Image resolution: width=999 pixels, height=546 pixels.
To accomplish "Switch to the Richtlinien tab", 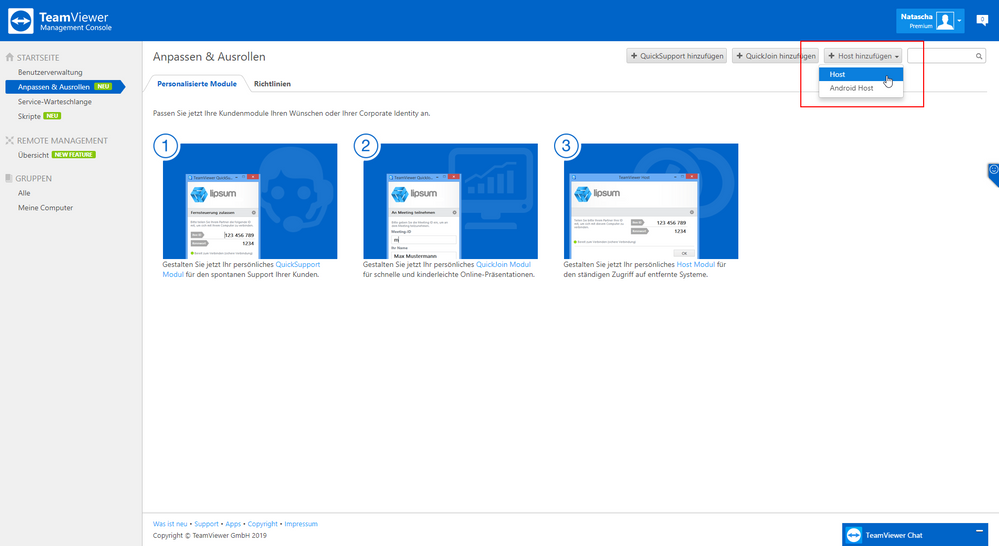I will 272,83.
